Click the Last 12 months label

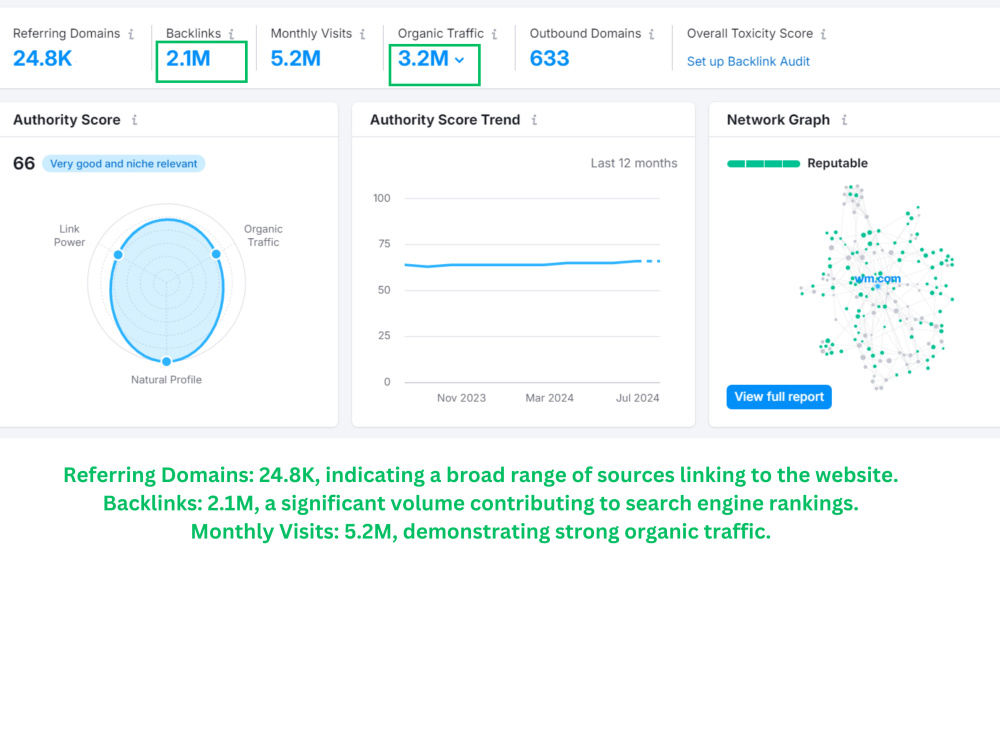(634, 163)
